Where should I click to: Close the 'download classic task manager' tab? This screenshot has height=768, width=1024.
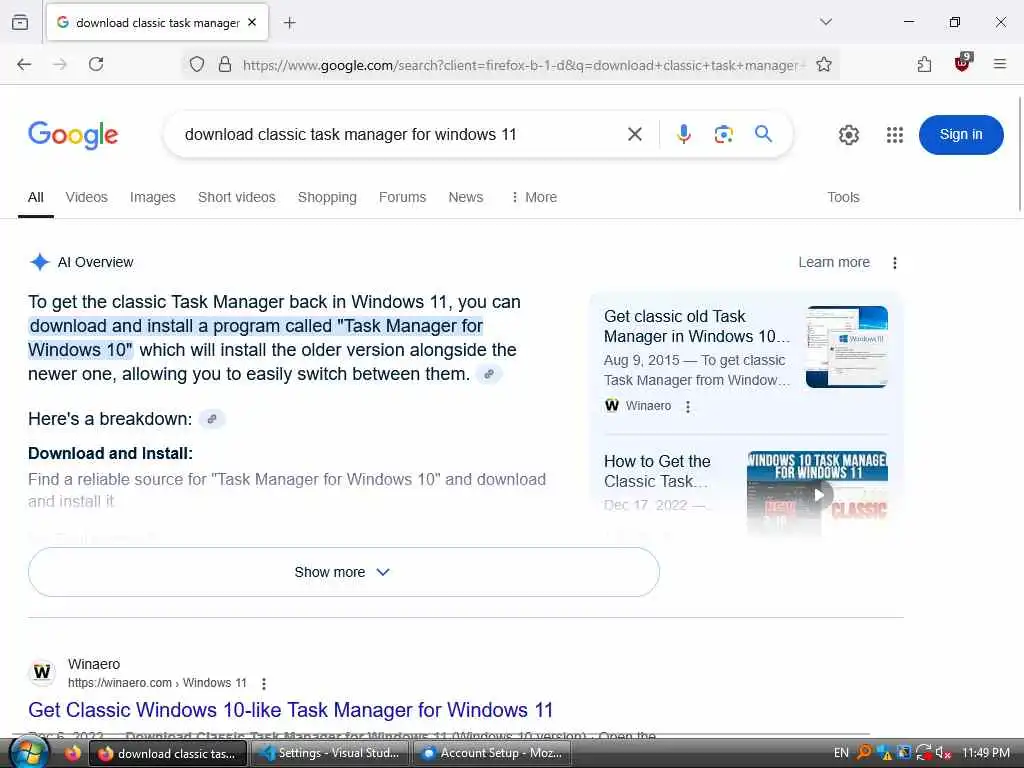click(x=252, y=22)
